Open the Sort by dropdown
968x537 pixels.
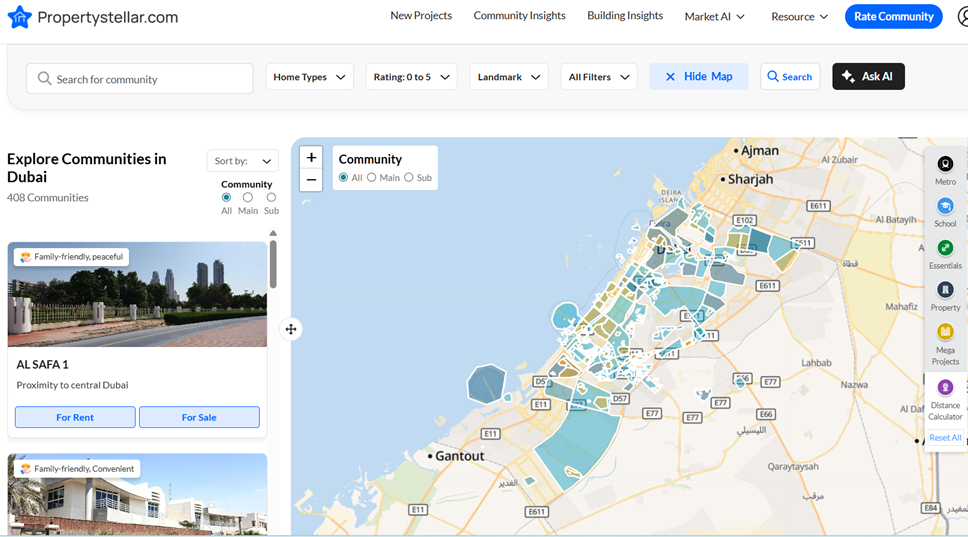(243, 161)
